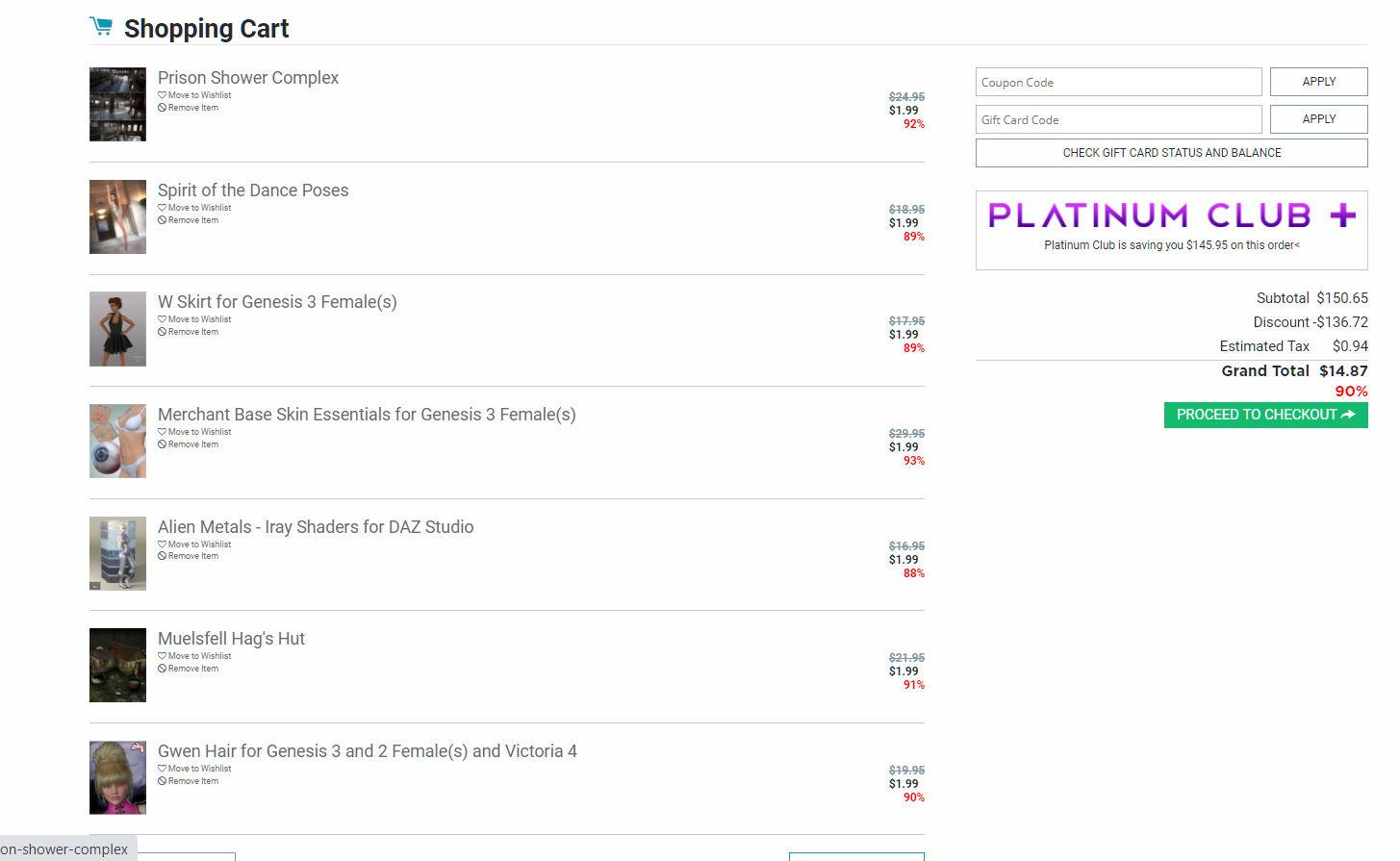Apply the coupon code
Screen dimensions: 1400x861
[1318, 82]
